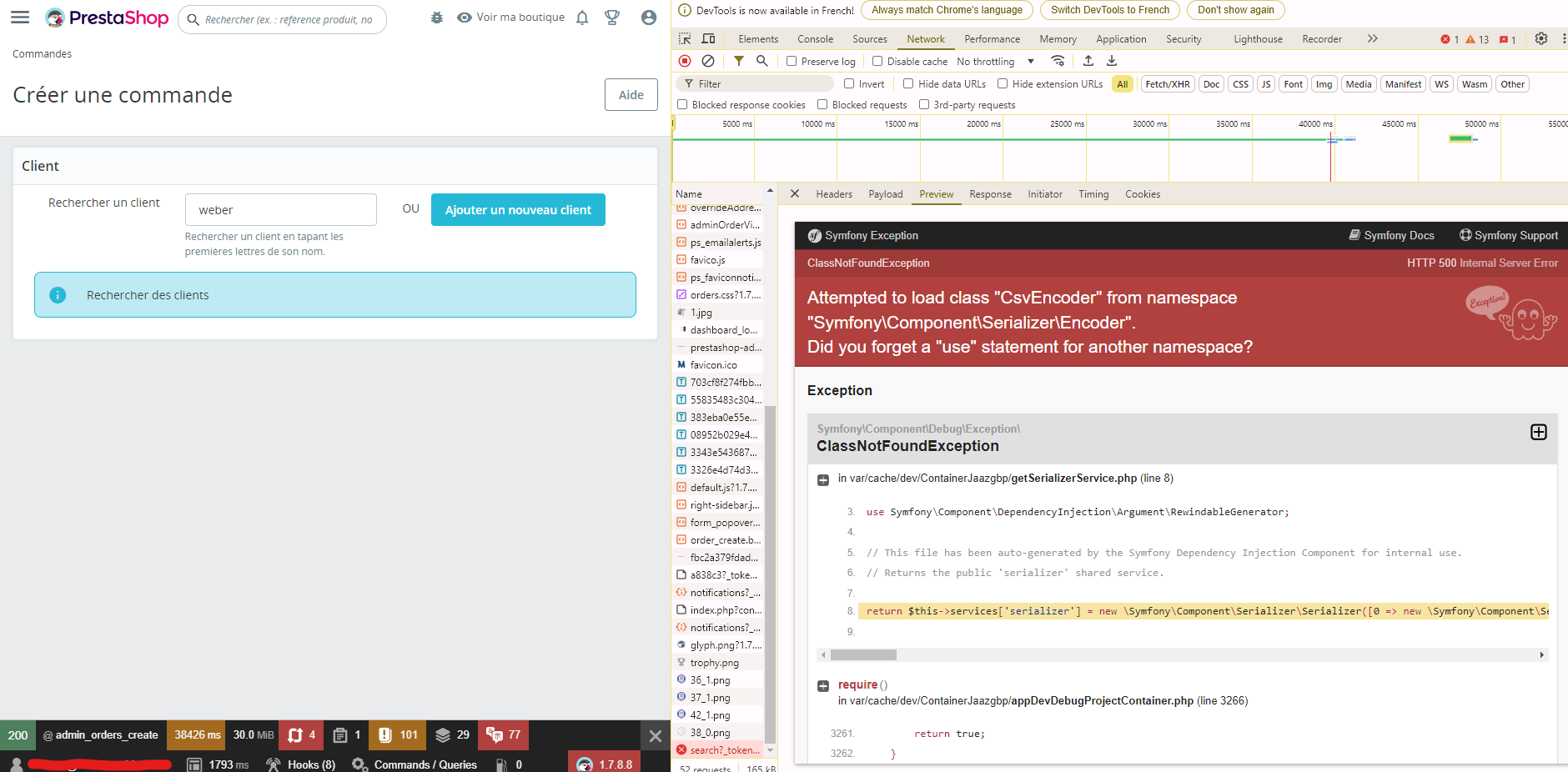Click Ajouter un nouveau client button
The image size is (1568, 772).
point(518,210)
